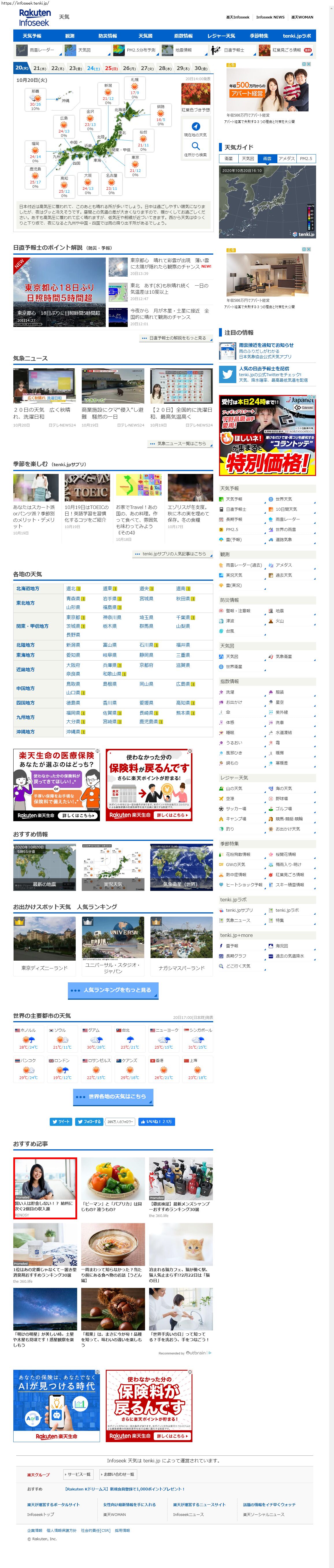Click the サービス一覧 footer expander
Image resolution: width=334 pixels, height=1568 pixels.
(78, 1474)
